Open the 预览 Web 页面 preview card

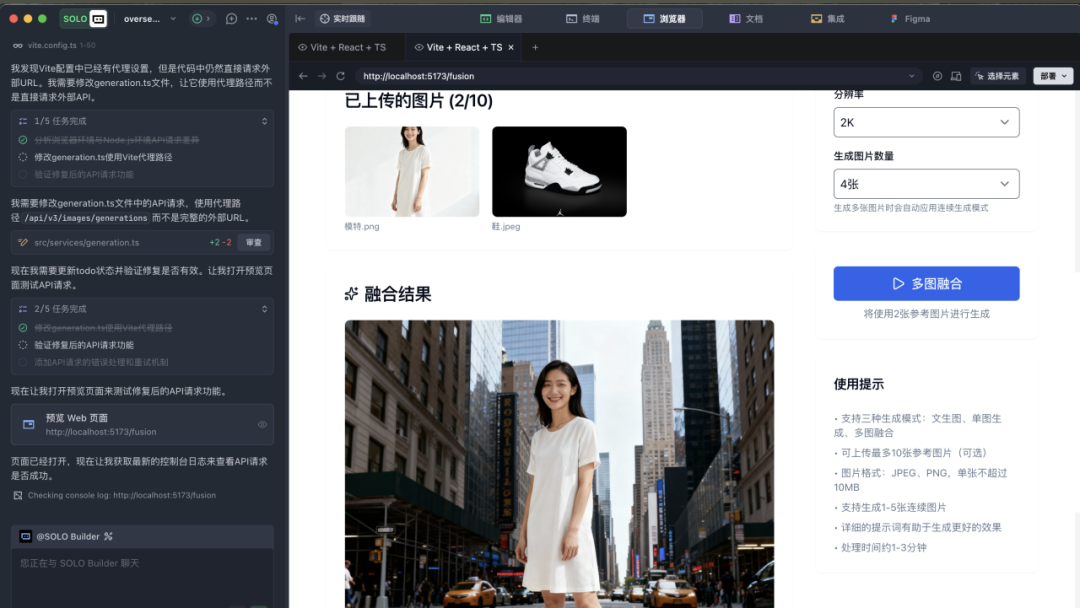click(x=143, y=425)
